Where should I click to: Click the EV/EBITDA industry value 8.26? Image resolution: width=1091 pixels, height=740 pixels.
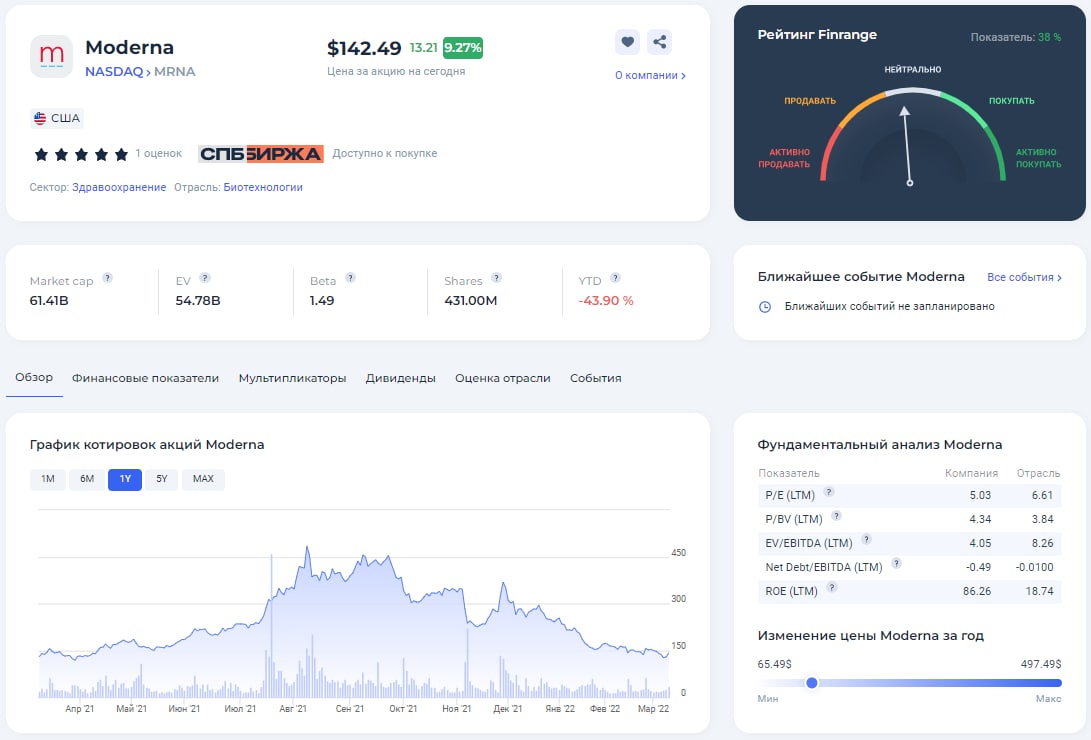point(1042,544)
